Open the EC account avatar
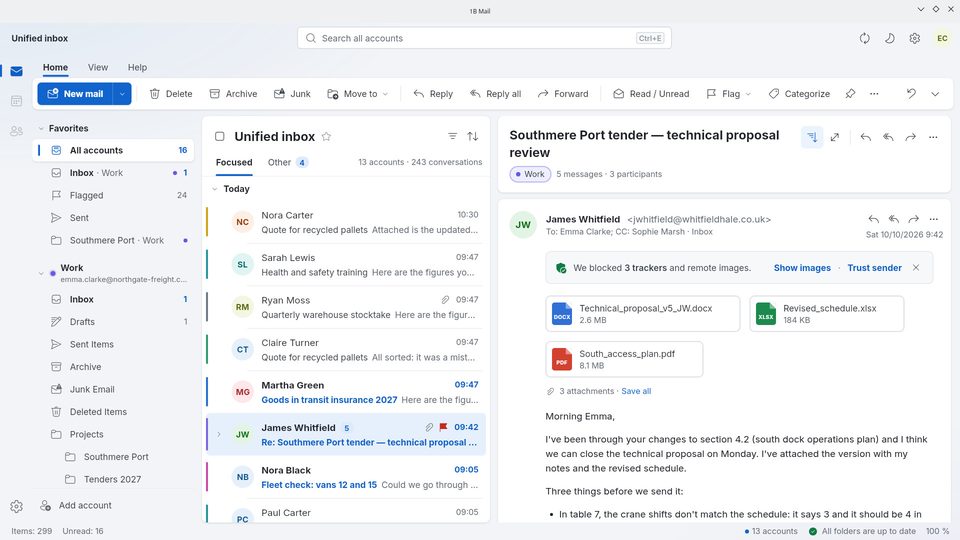The width and height of the screenshot is (960, 540). point(942,38)
